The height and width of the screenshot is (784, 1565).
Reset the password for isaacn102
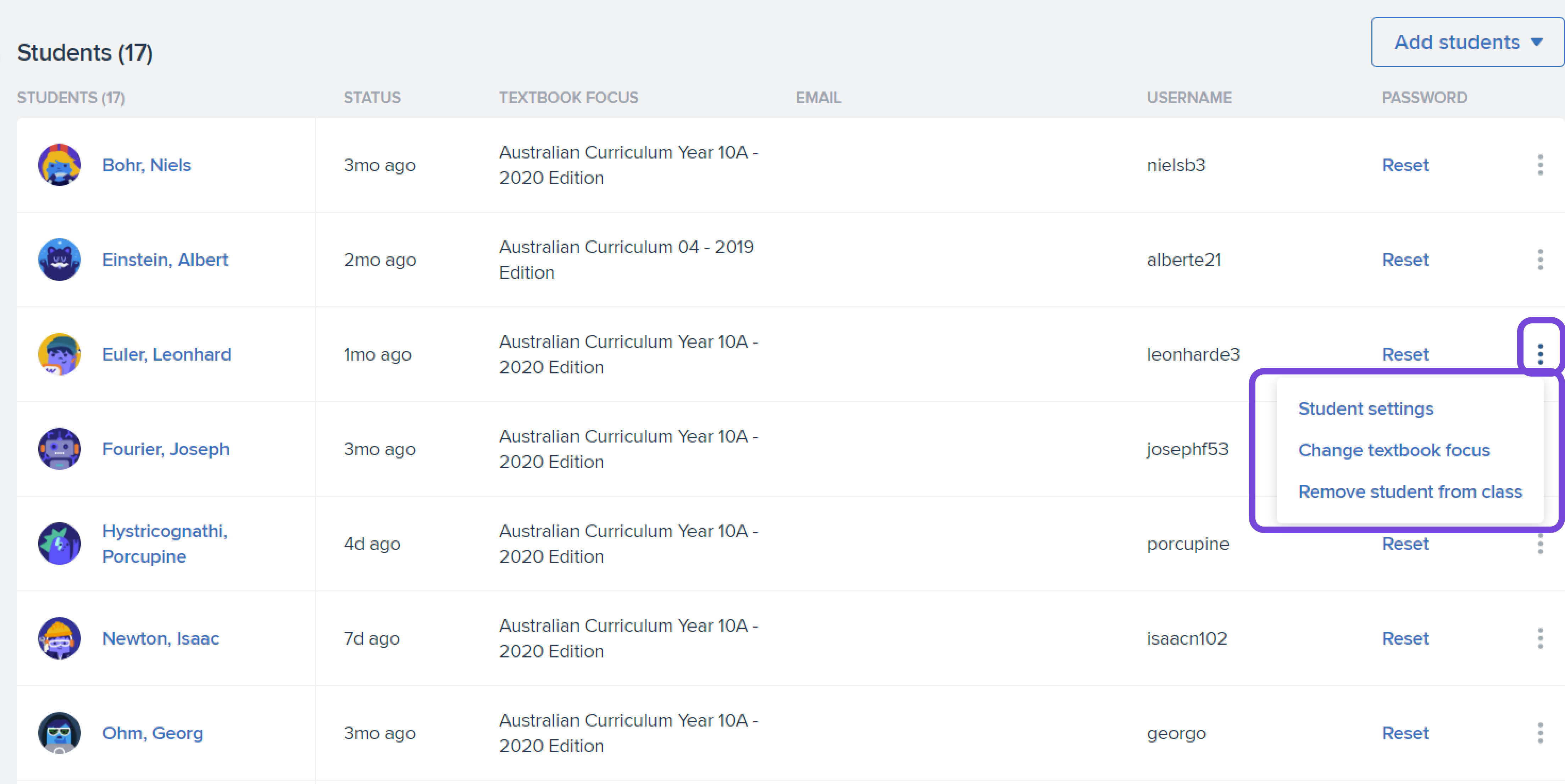[x=1405, y=638]
